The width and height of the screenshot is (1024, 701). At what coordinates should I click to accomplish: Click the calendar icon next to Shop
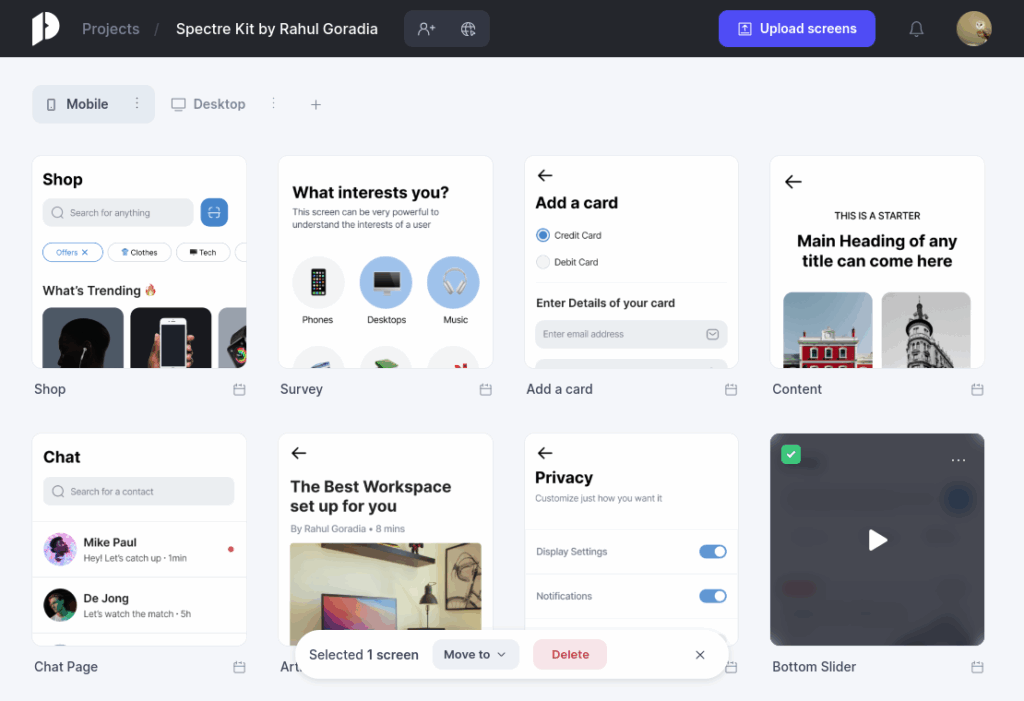tap(239, 390)
